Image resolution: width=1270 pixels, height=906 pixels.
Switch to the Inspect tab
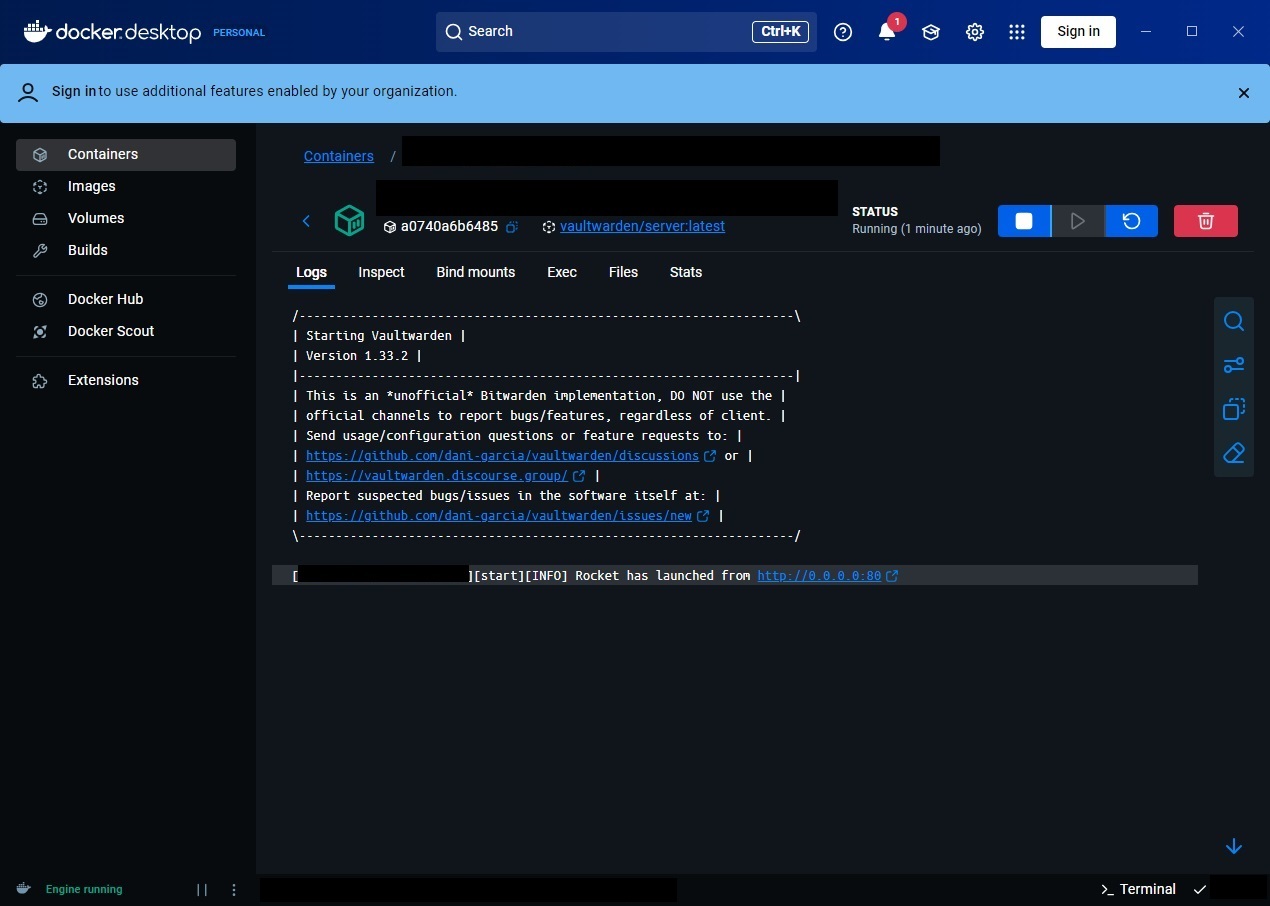point(381,272)
